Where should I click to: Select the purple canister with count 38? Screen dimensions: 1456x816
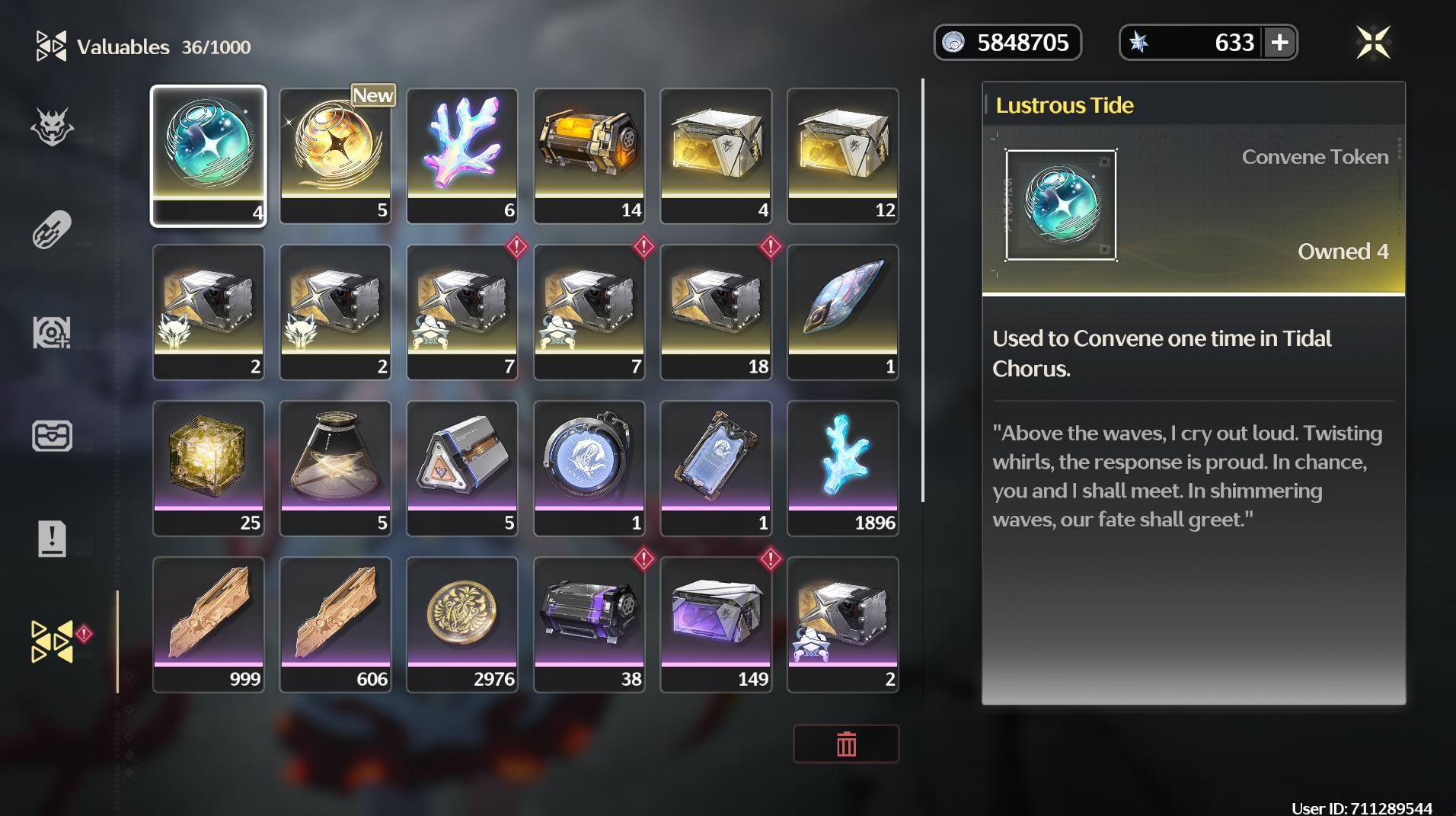(x=589, y=625)
